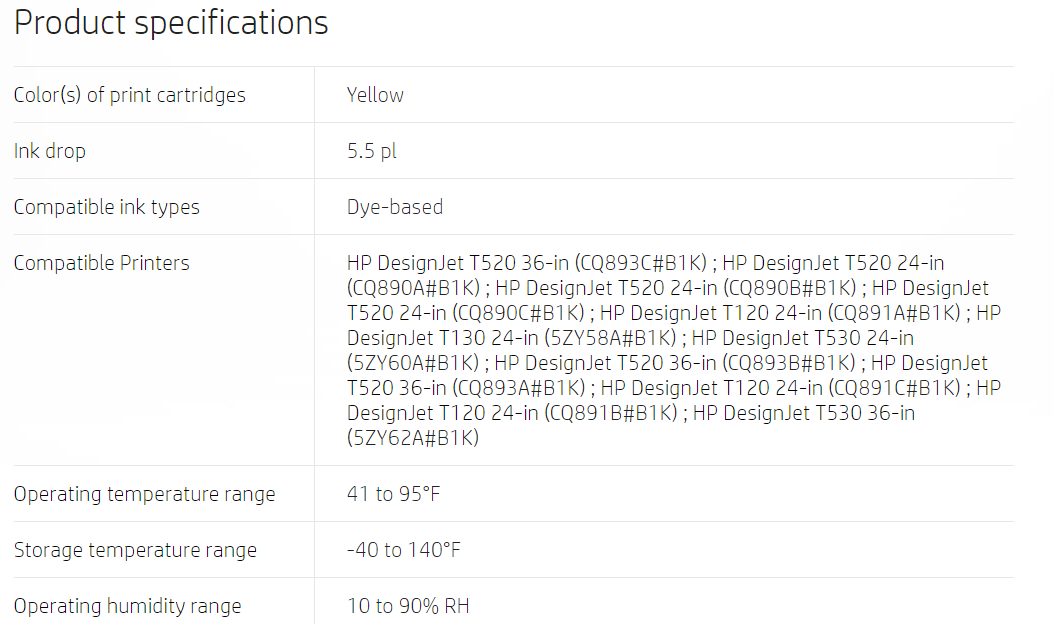Image resolution: width=1054 pixels, height=624 pixels.
Task: Click the '41 to 95°F' value
Action: [393, 494]
